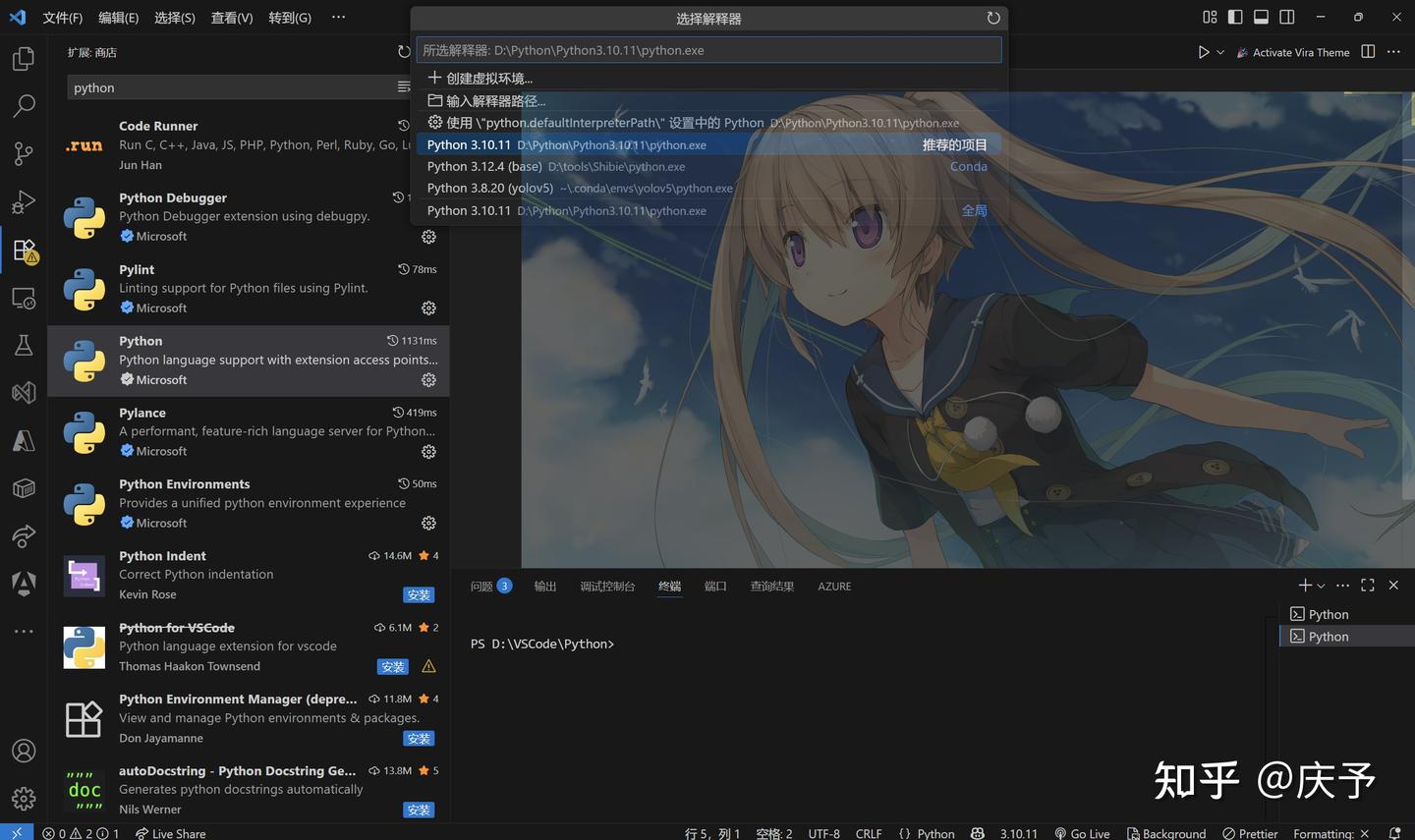
Task: Open the Source Control view
Action: (x=24, y=153)
